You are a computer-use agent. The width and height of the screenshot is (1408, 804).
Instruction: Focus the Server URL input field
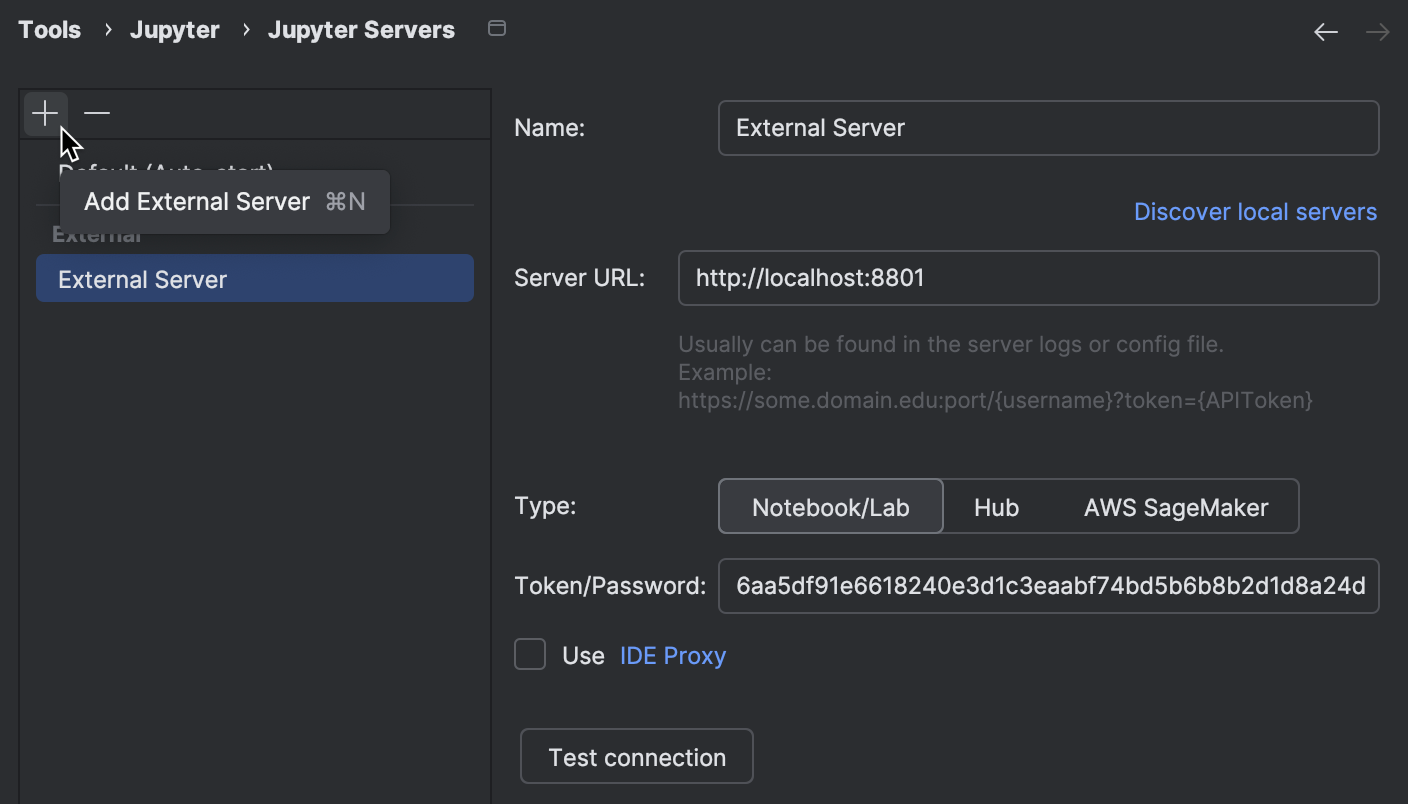1028,278
